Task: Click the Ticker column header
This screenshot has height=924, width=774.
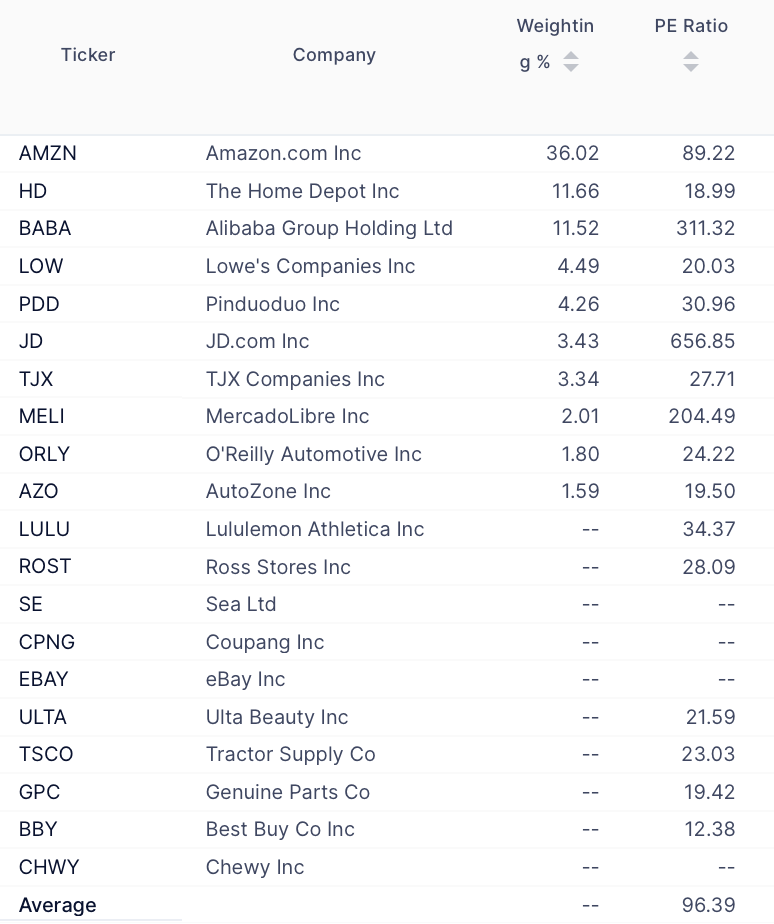Action: pos(88,55)
